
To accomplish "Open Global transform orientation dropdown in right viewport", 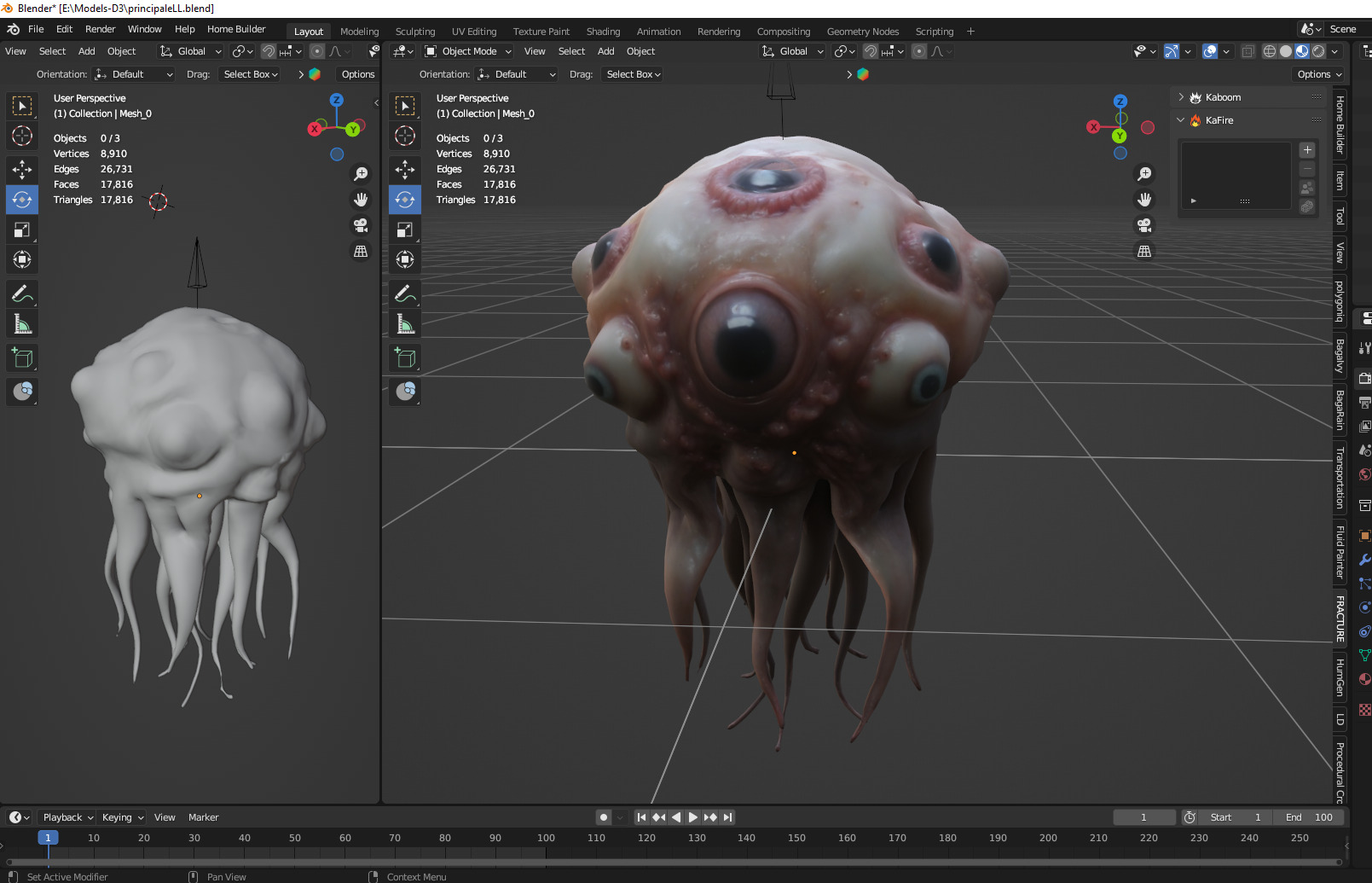I will pos(793,51).
